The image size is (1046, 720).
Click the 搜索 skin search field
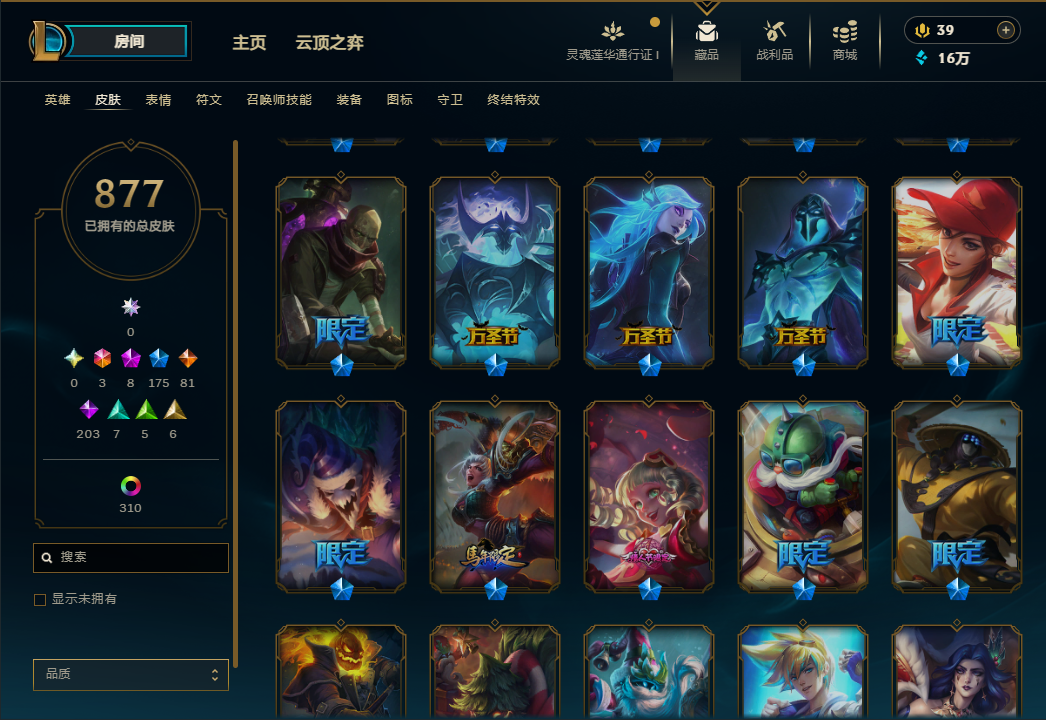131,558
